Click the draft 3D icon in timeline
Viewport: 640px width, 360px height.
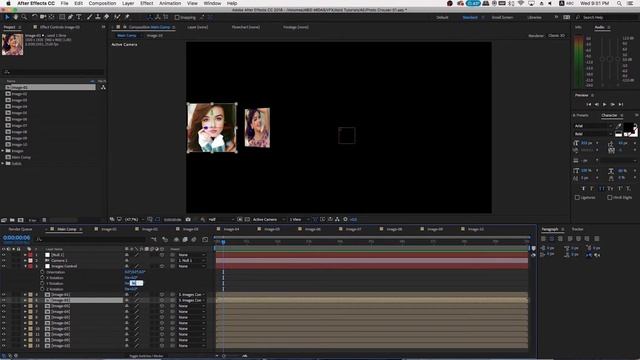(165, 240)
